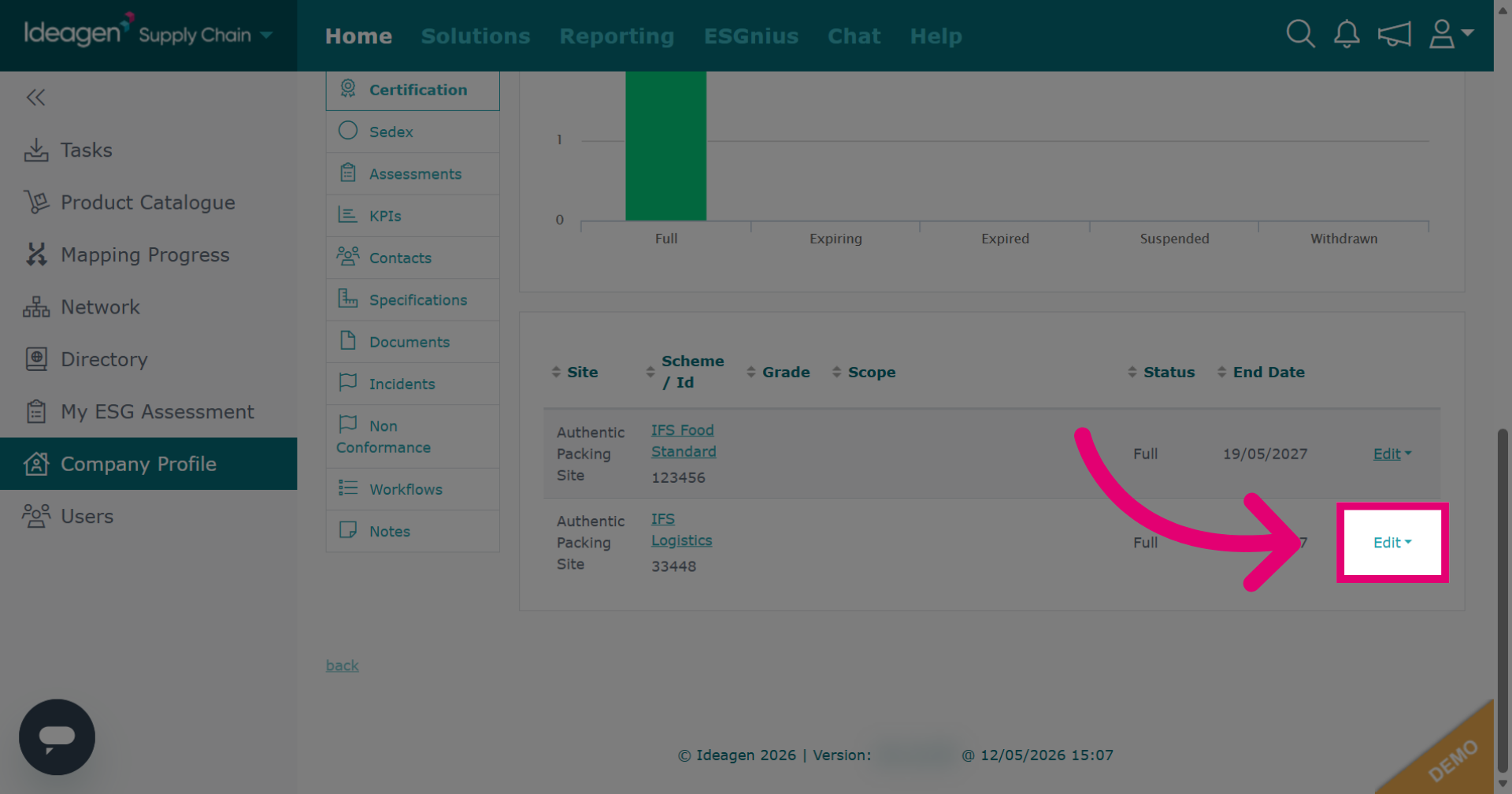Click the Assessments clipboard icon
This screenshot has width=1512, height=794.
point(348,173)
